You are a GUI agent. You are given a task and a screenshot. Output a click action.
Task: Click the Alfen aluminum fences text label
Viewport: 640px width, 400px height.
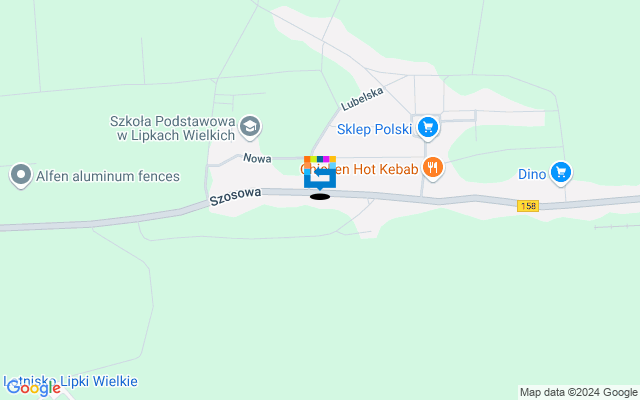108,176
